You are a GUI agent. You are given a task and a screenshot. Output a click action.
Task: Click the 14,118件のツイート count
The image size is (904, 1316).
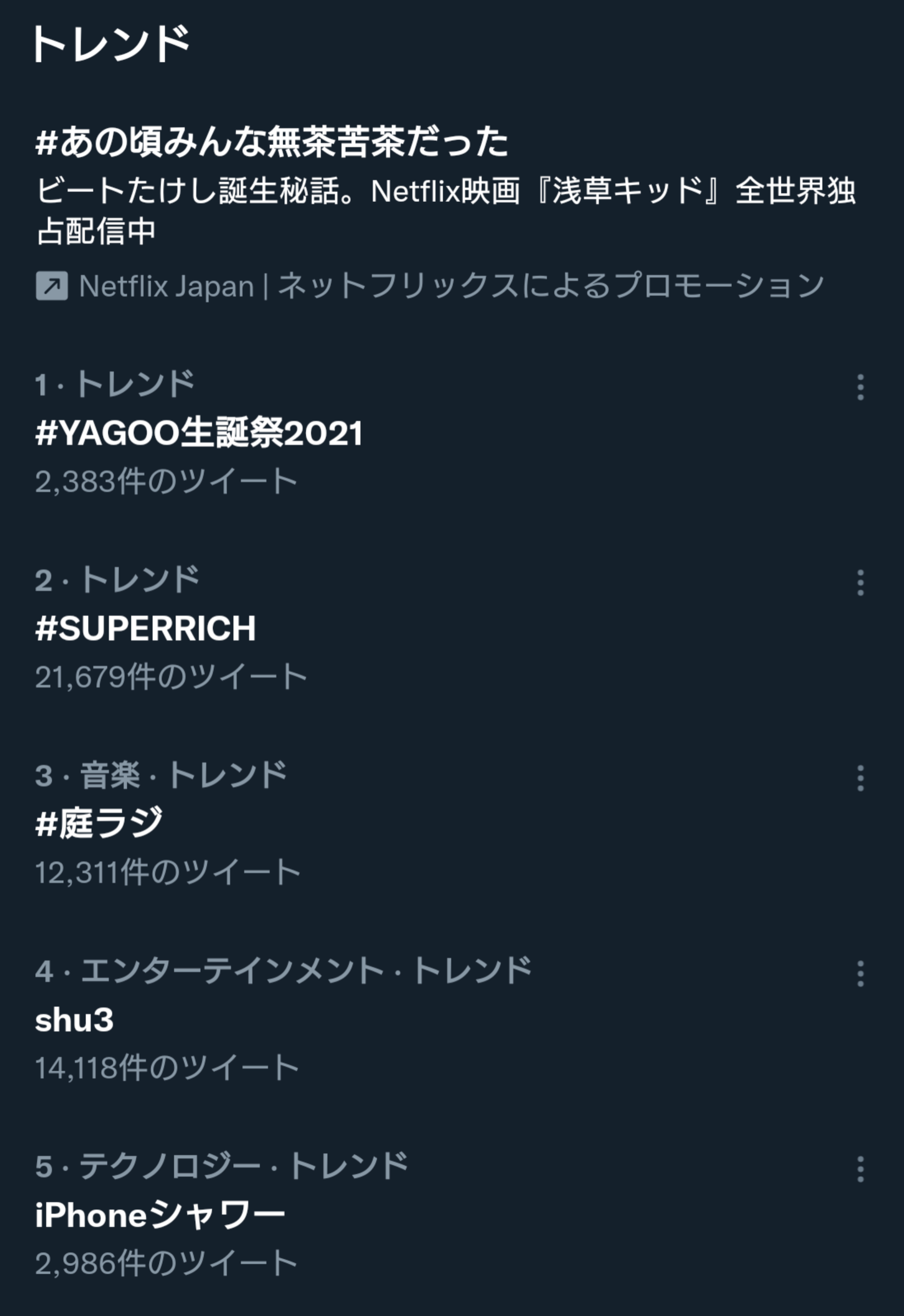(167, 1068)
